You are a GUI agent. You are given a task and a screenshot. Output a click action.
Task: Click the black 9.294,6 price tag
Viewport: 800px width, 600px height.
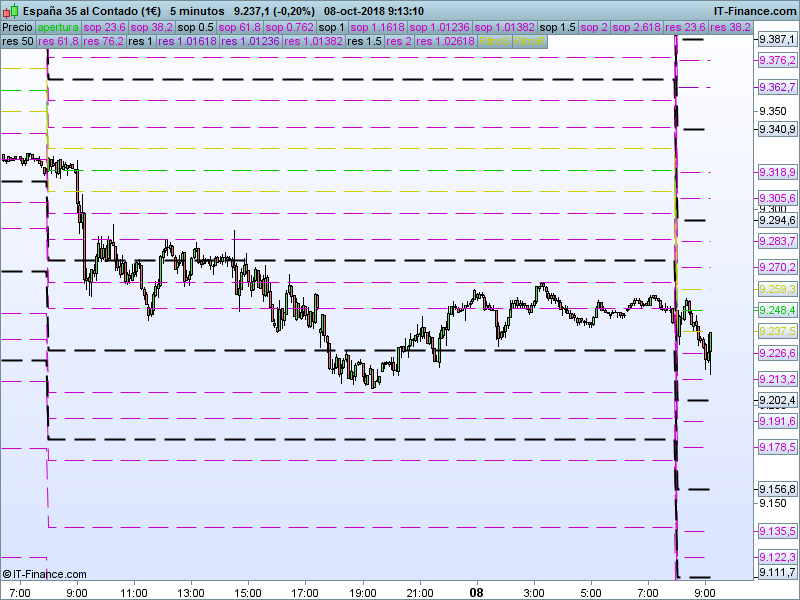point(777,220)
